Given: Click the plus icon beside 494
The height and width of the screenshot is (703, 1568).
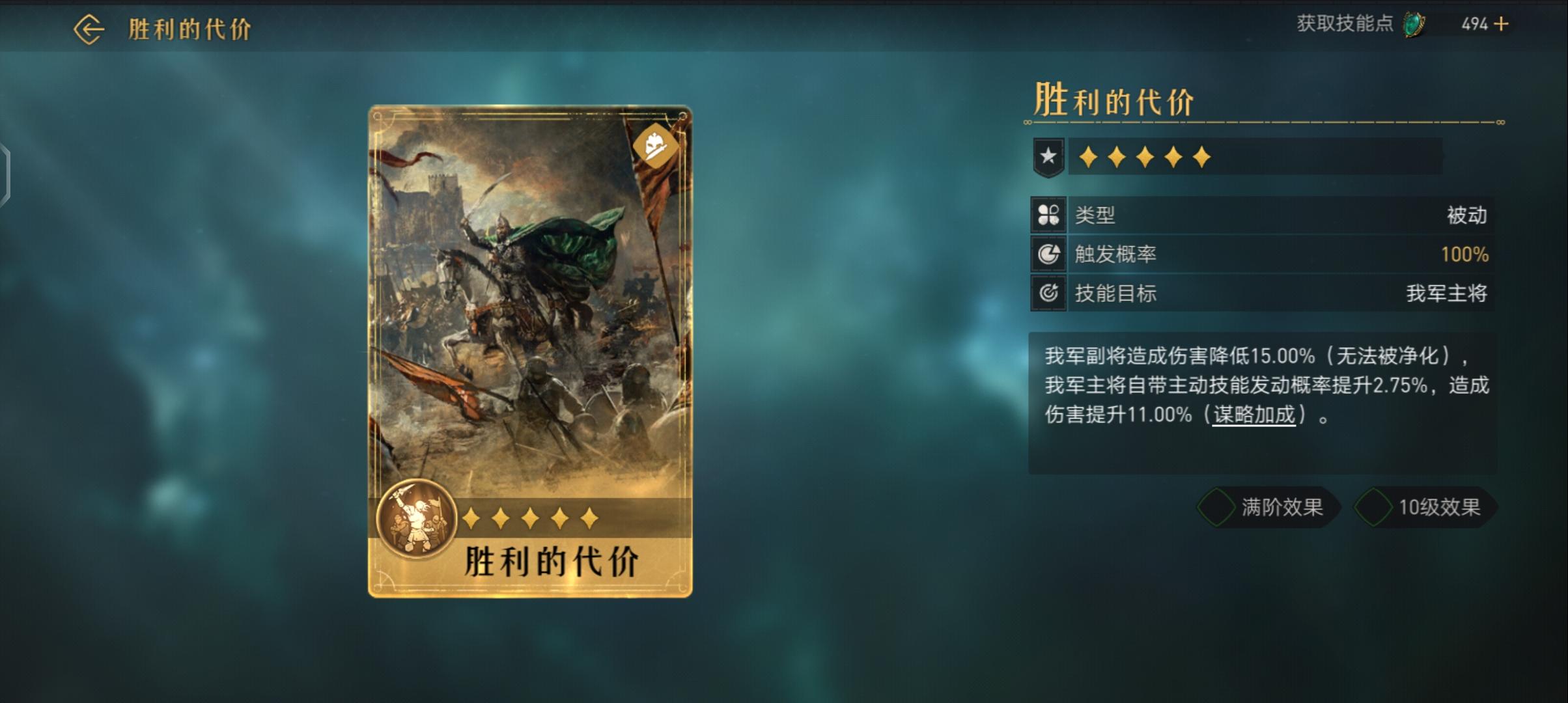Looking at the screenshot, I should pyautogui.click(x=1501, y=24).
